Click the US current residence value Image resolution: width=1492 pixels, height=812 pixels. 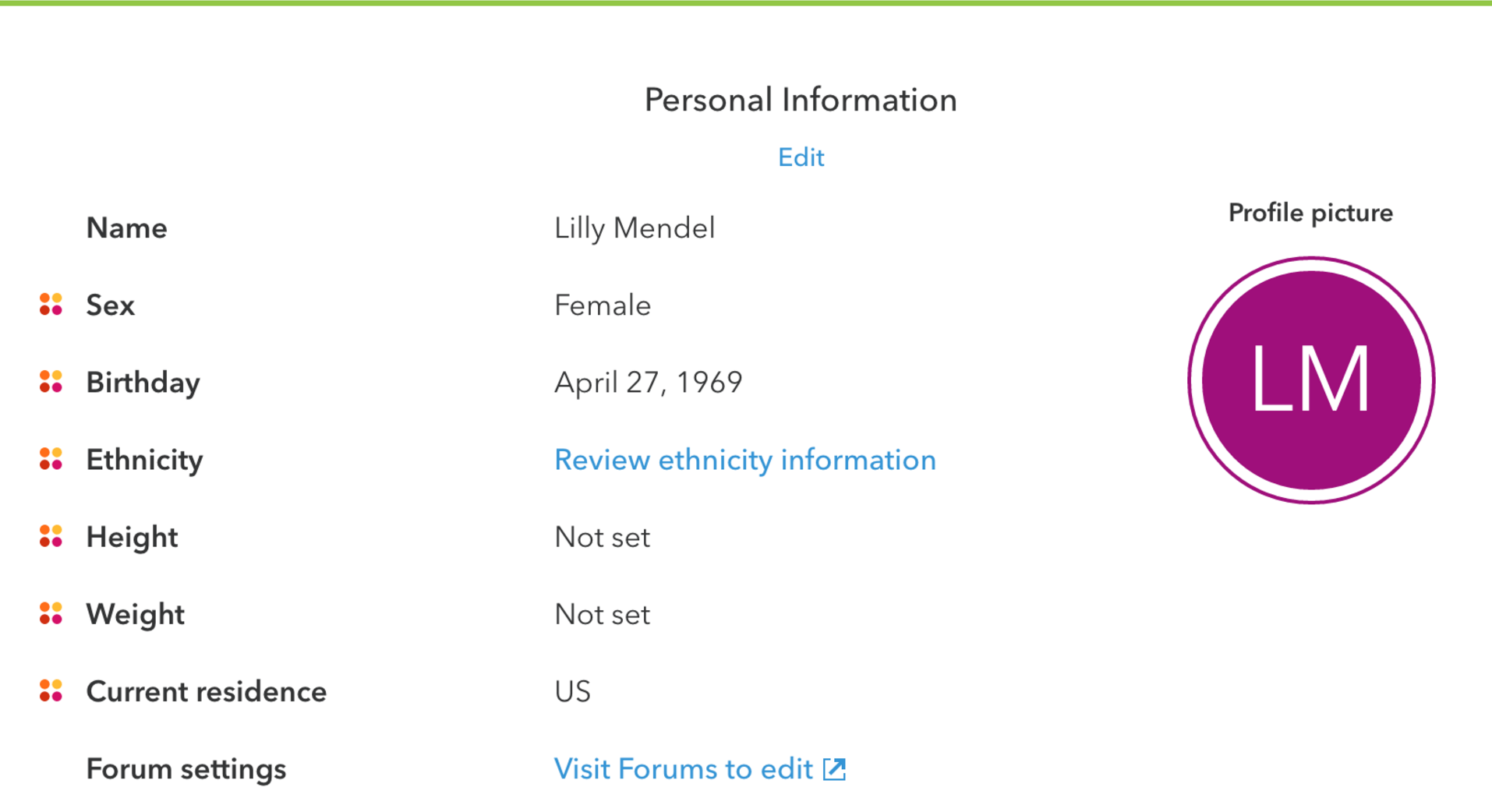pos(573,691)
